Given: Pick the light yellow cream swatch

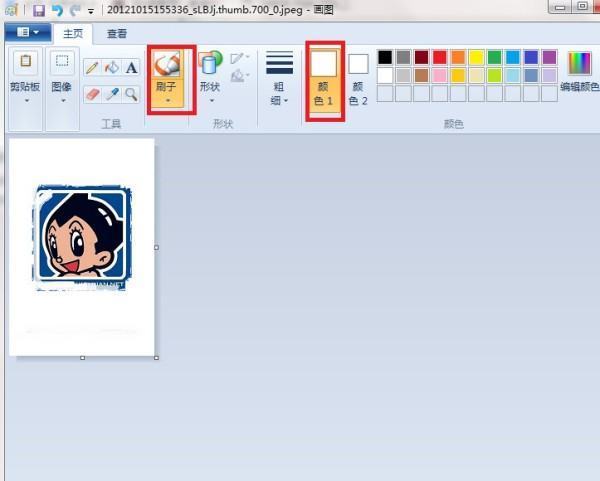Looking at the screenshot, I should (x=476, y=76).
